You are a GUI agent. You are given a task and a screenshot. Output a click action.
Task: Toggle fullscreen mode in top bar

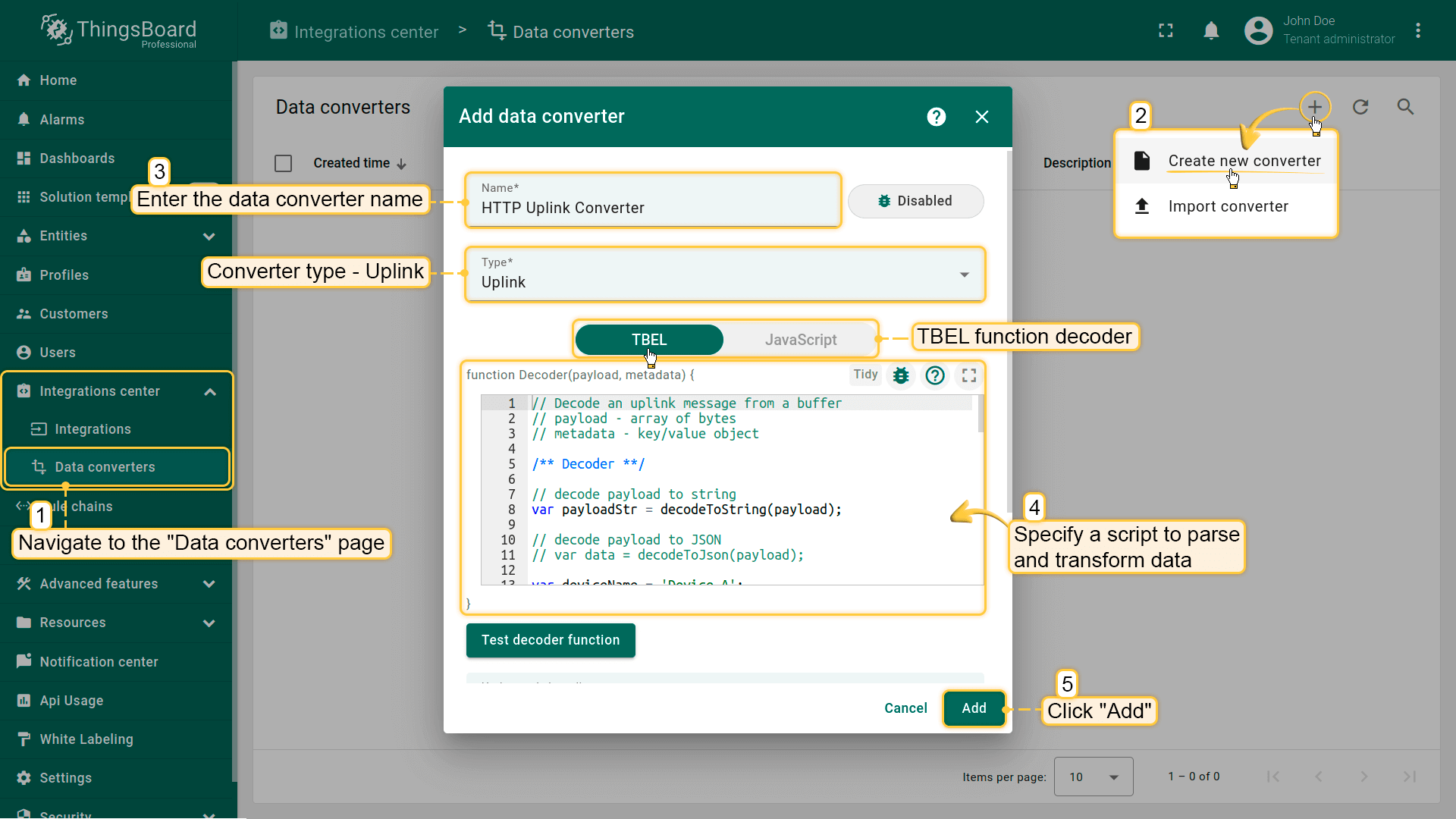click(x=1166, y=31)
